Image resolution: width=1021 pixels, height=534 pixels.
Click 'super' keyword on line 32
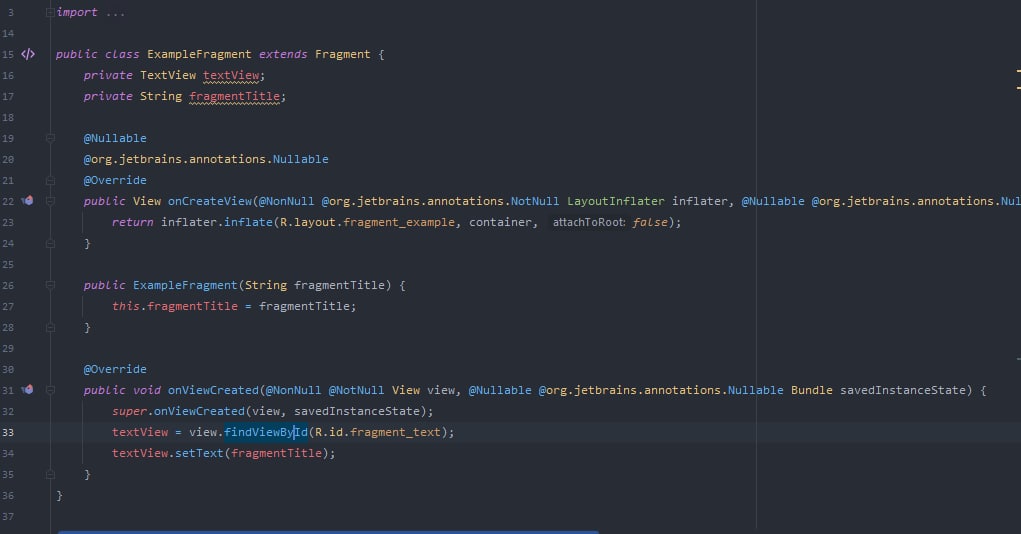coord(130,411)
